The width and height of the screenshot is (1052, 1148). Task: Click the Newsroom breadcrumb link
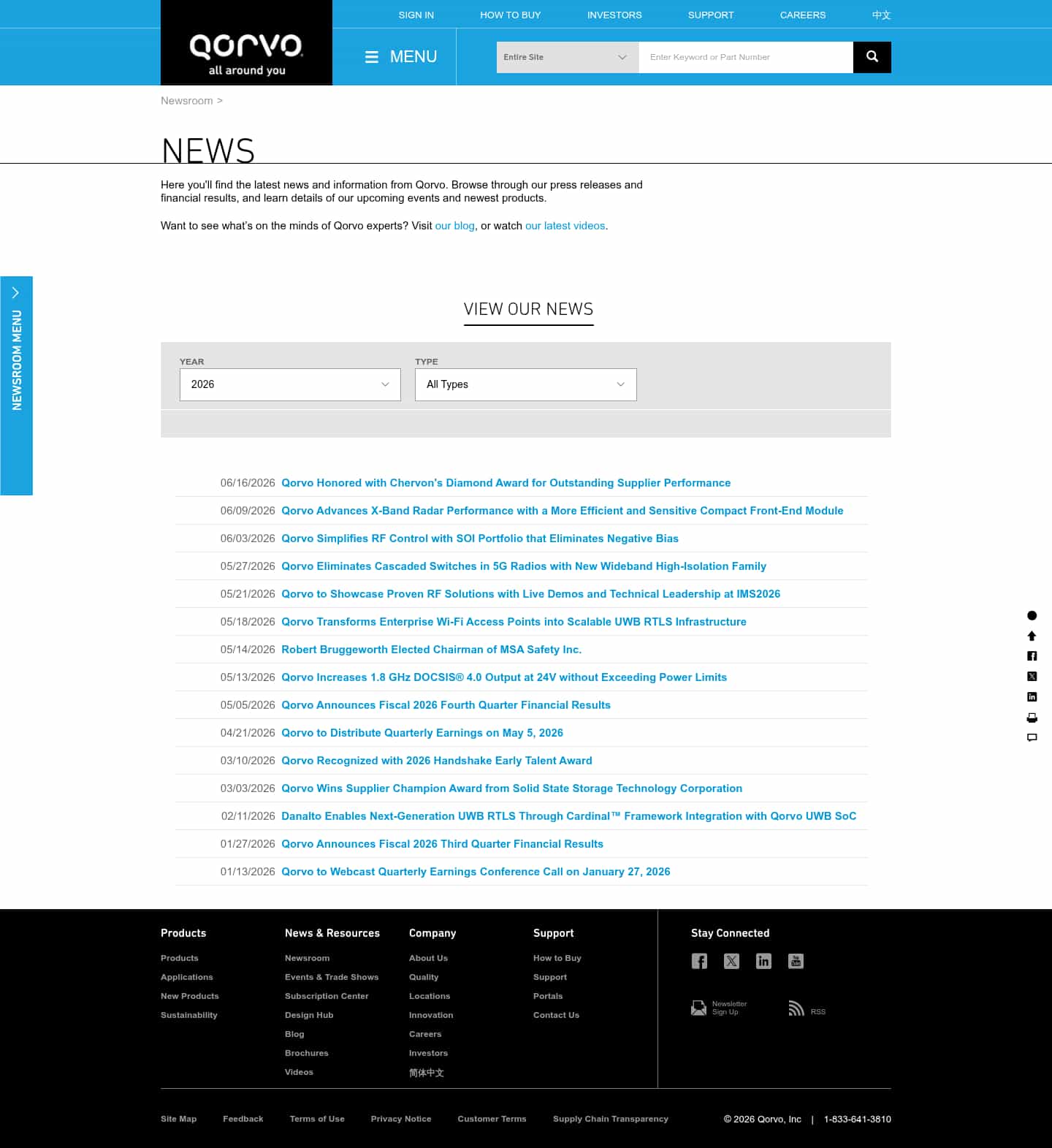tap(187, 101)
